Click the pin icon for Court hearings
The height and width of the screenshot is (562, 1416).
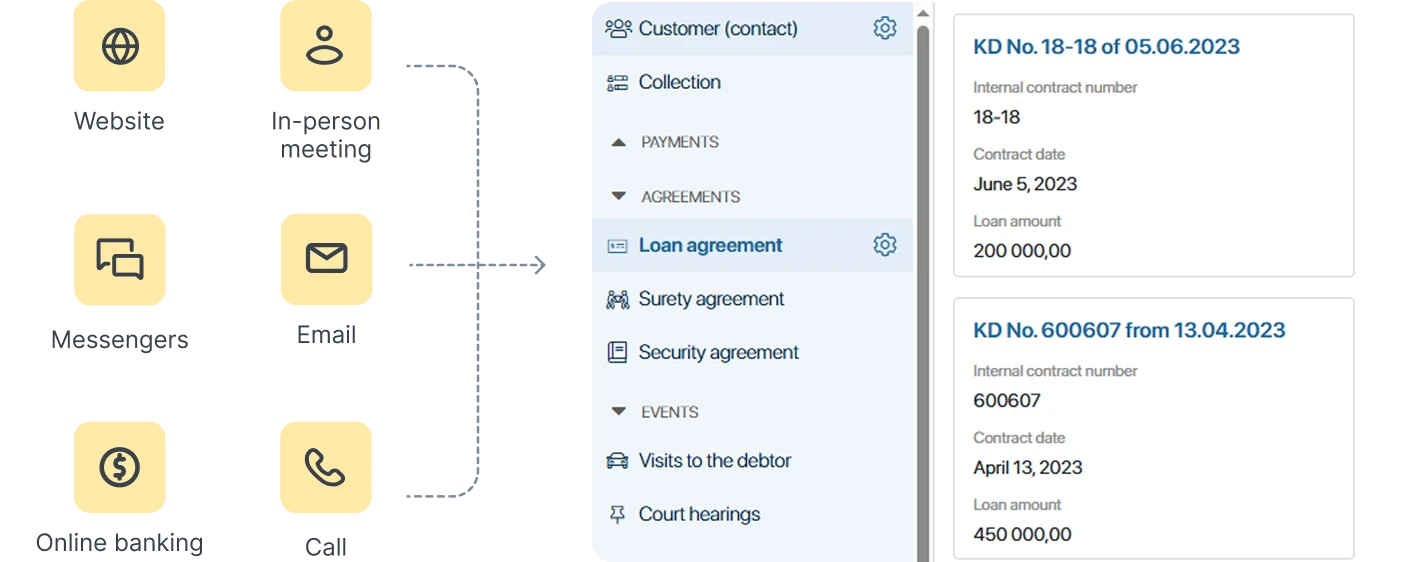coord(618,515)
